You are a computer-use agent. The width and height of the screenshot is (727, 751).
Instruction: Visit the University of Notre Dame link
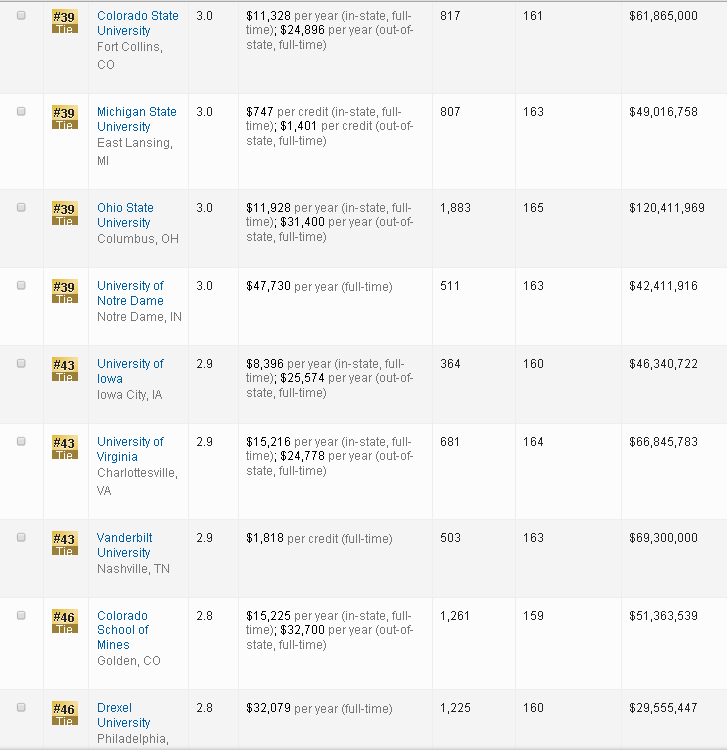(x=130, y=293)
